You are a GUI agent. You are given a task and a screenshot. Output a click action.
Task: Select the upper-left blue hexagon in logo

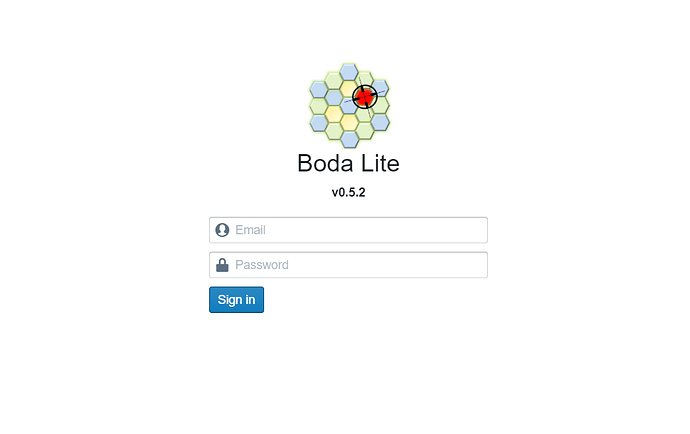coord(319,89)
